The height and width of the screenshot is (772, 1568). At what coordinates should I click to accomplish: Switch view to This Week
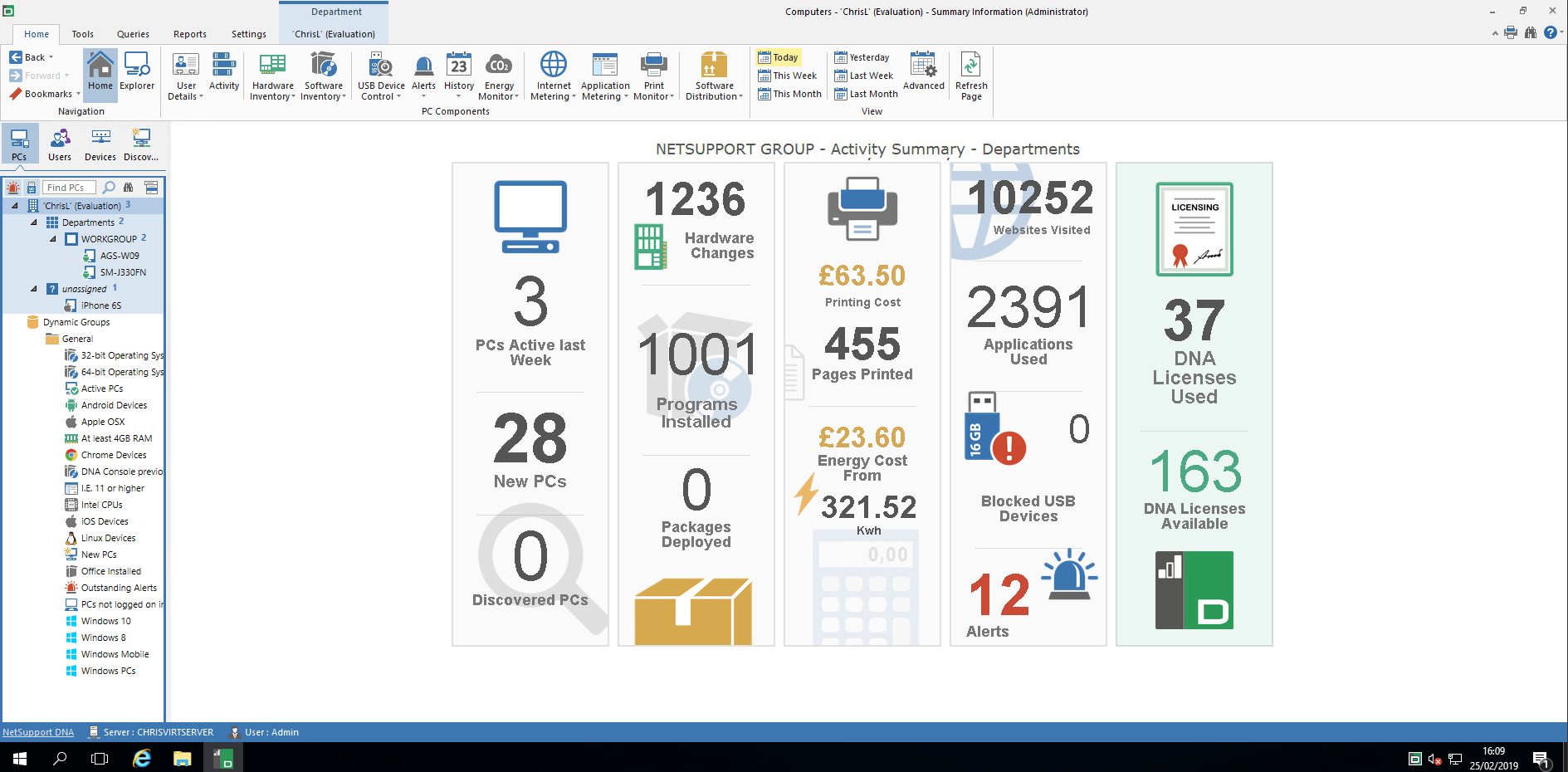787,76
